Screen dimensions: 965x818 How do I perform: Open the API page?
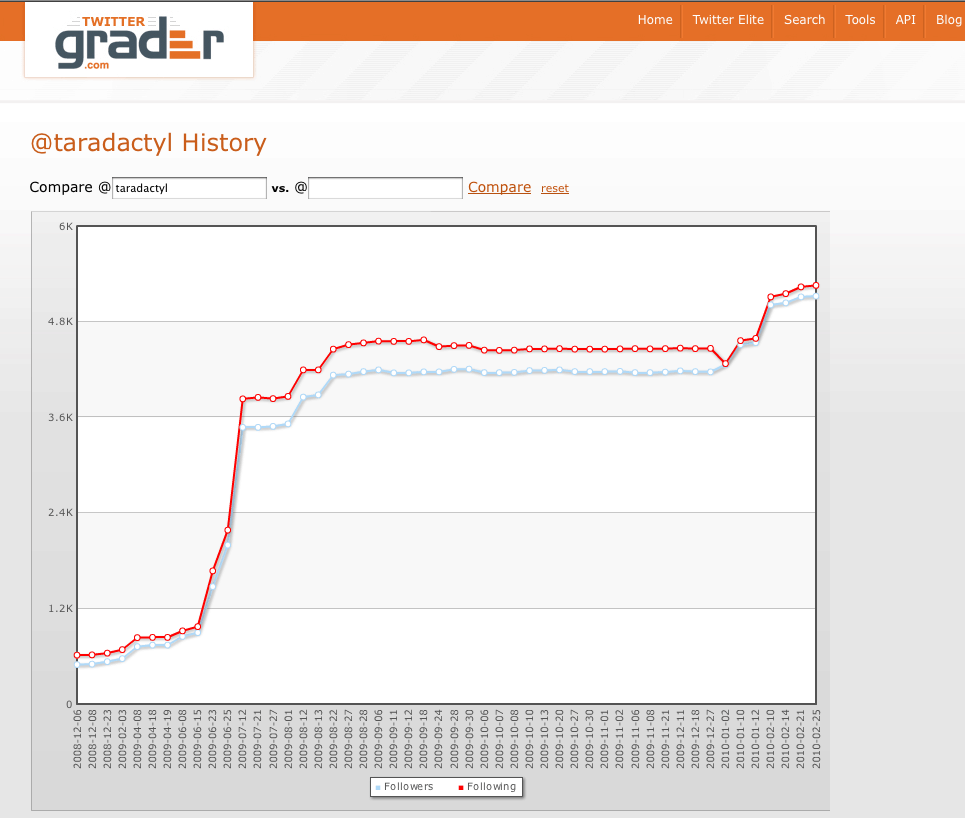[905, 20]
